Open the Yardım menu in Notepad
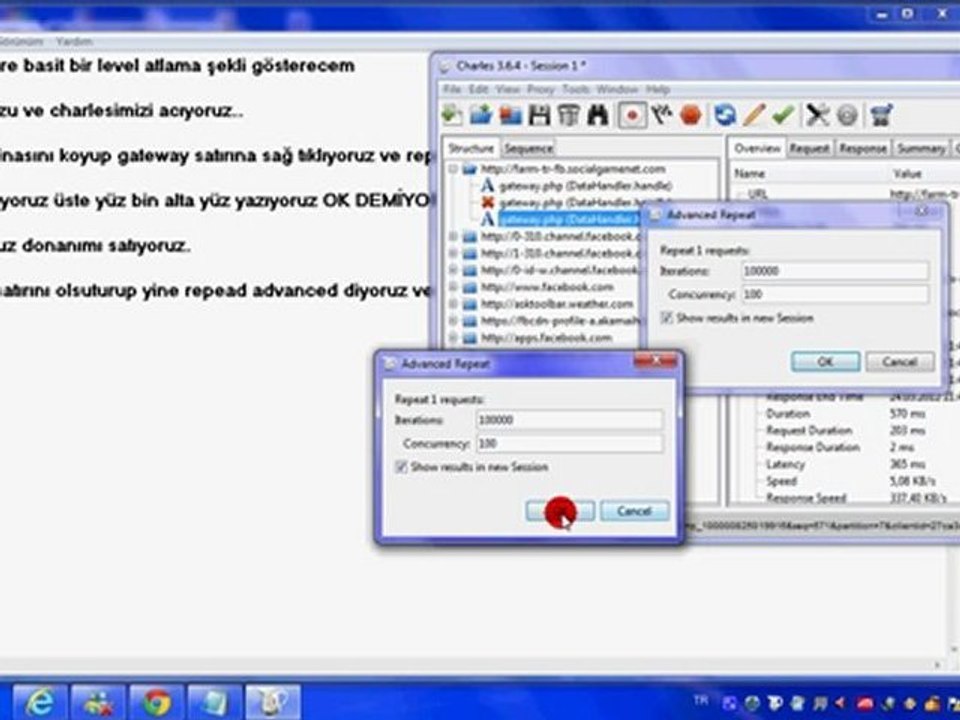Screen dimensions: 960x720 (74, 42)
